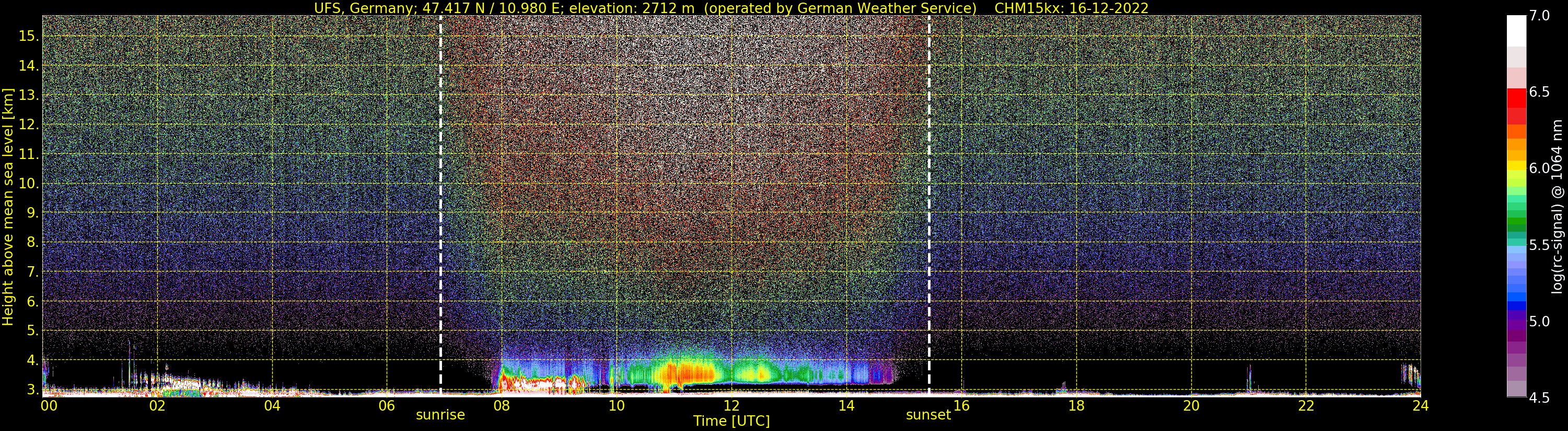The height and width of the screenshot is (431, 1568).
Task: Click the pure blue colorbar segment
Action: (x=1516, y=306)
